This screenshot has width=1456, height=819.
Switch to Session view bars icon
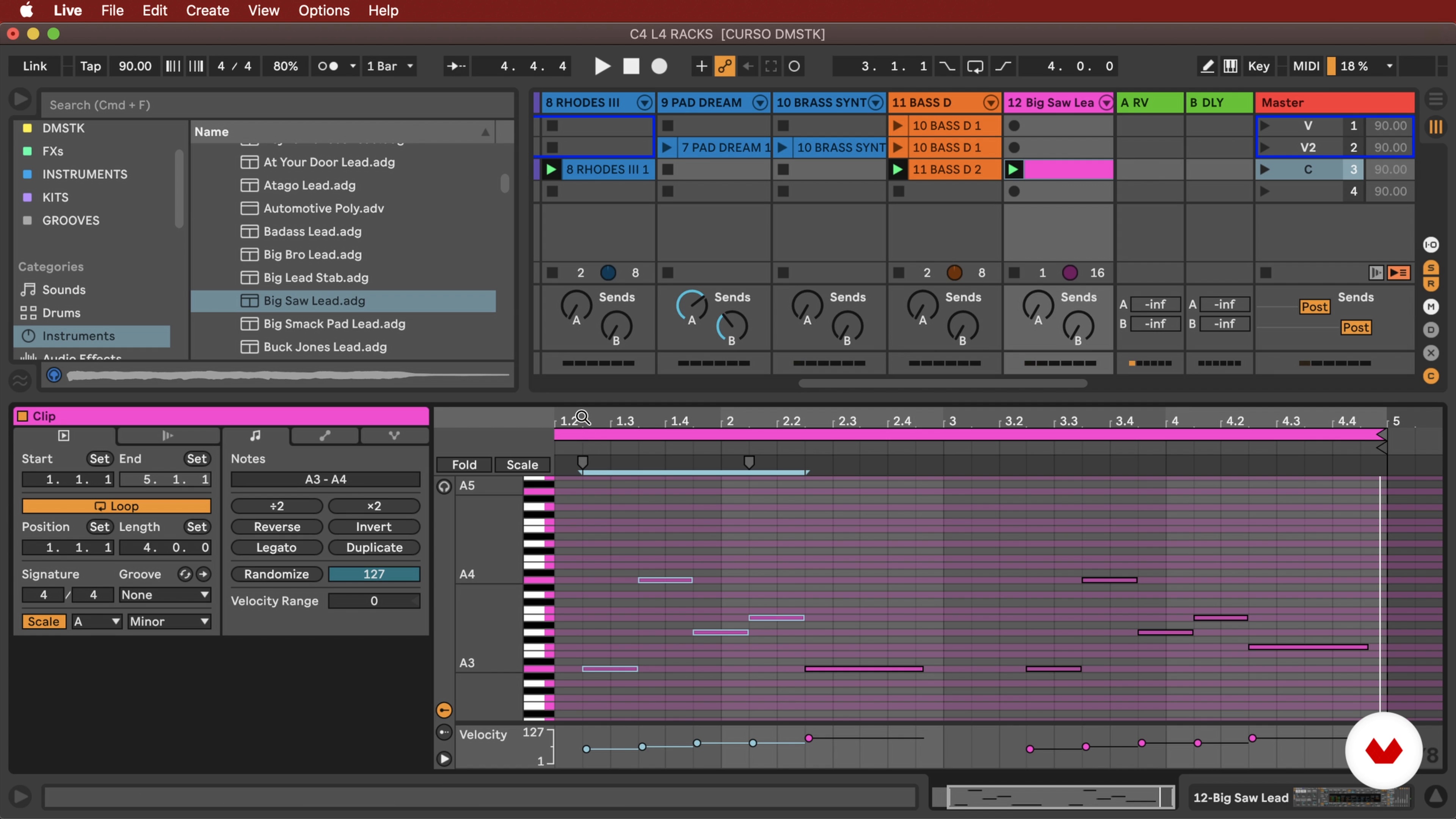(x=1436, y=127)
